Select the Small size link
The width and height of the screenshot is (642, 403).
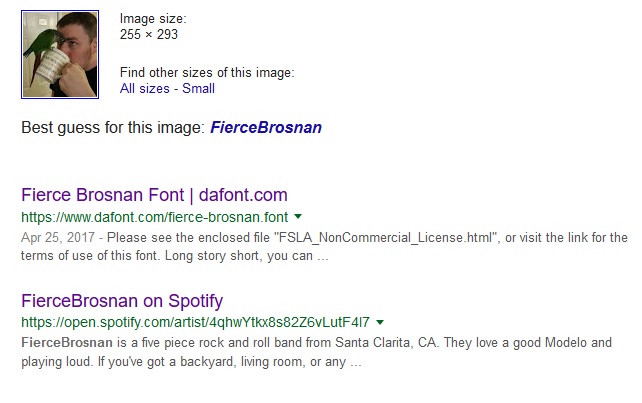click(199, 88)
